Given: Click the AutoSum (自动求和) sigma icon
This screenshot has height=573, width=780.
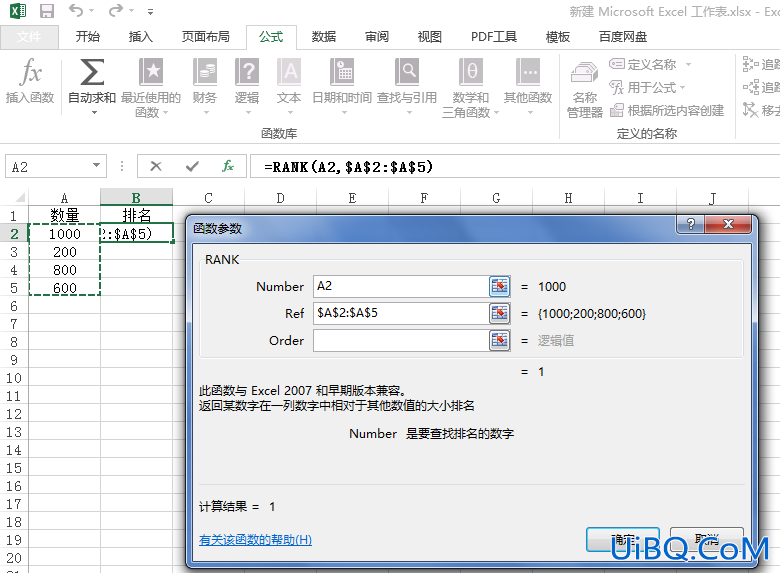Looking at the screenshot, I should (x=92, y=72).
